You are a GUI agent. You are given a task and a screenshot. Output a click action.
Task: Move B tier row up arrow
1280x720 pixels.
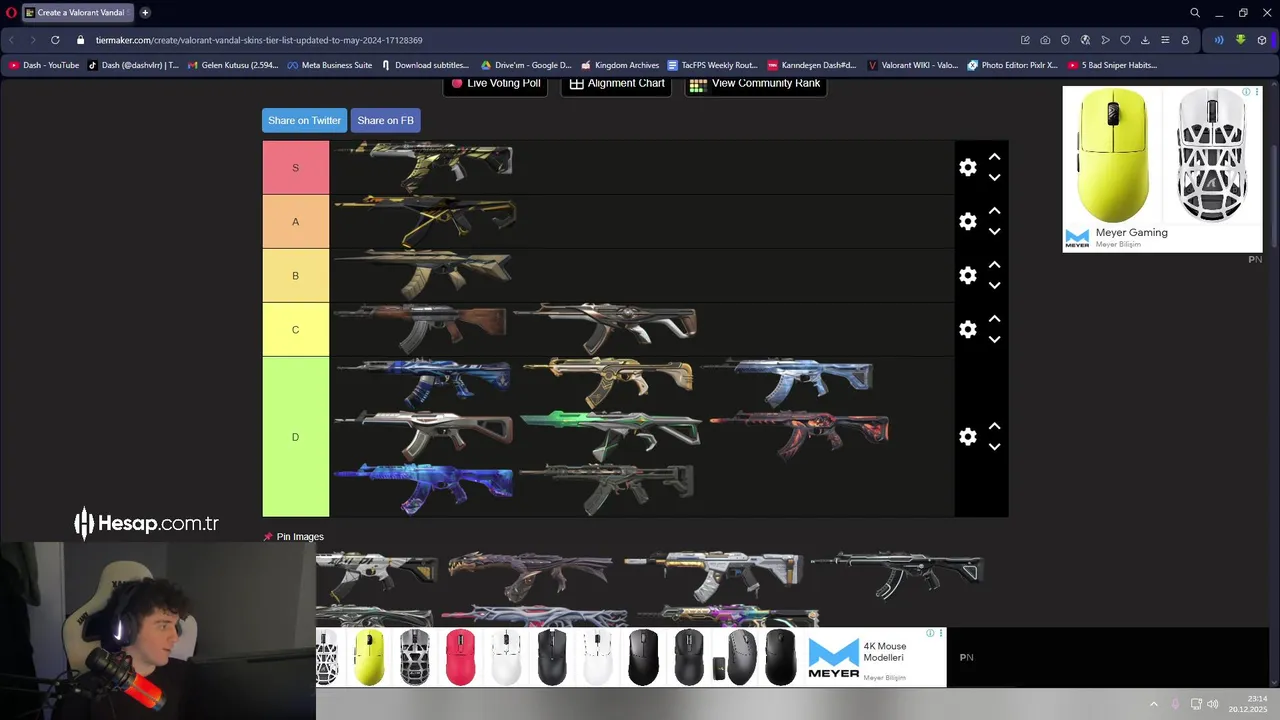[994, 265]
